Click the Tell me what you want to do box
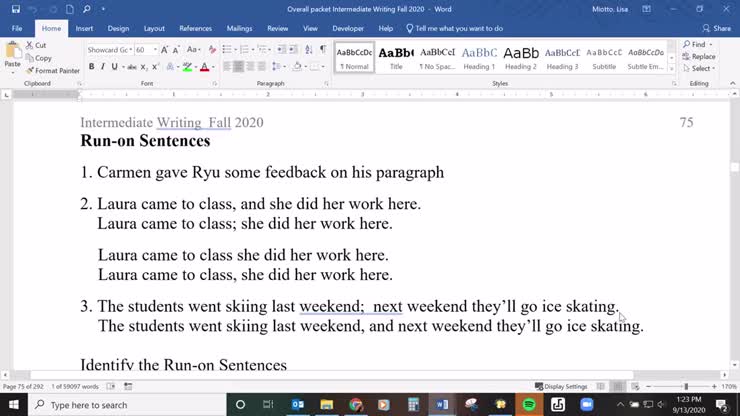 pos(454,28)
